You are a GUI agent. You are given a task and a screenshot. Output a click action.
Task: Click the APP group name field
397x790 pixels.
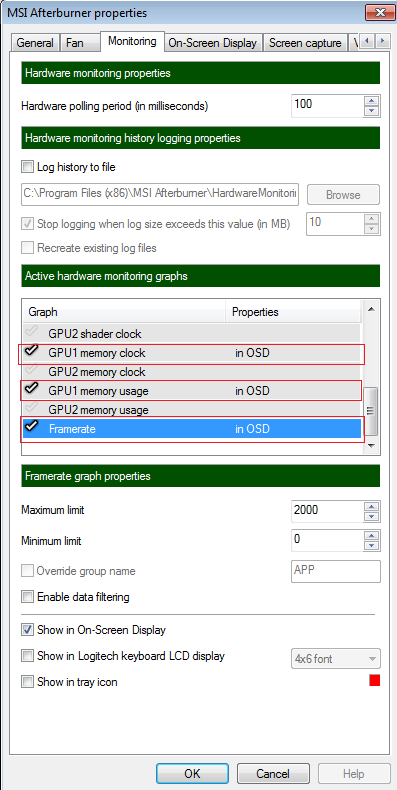pos(336,571)
